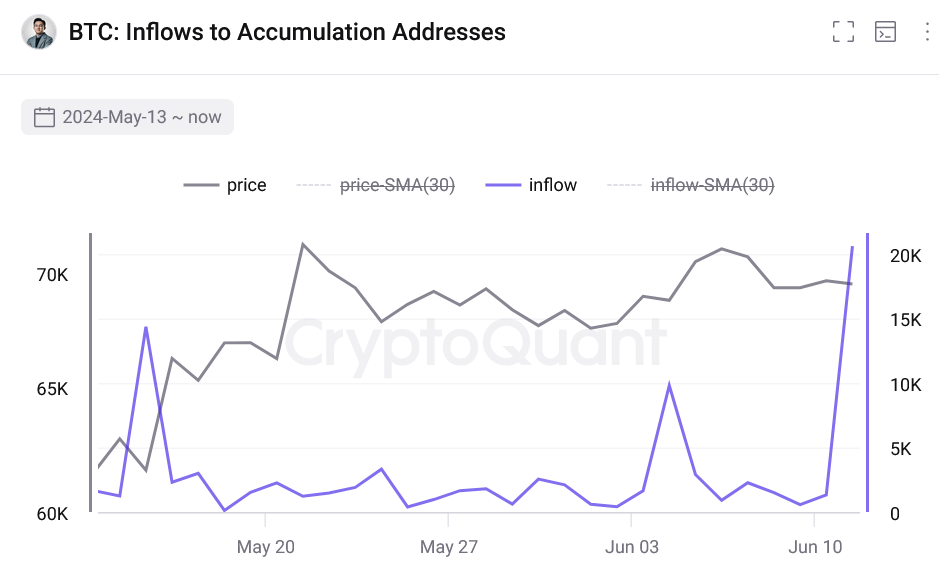Click the highest price peak after May 20
The image size is (939, 574).
(303, 244)
